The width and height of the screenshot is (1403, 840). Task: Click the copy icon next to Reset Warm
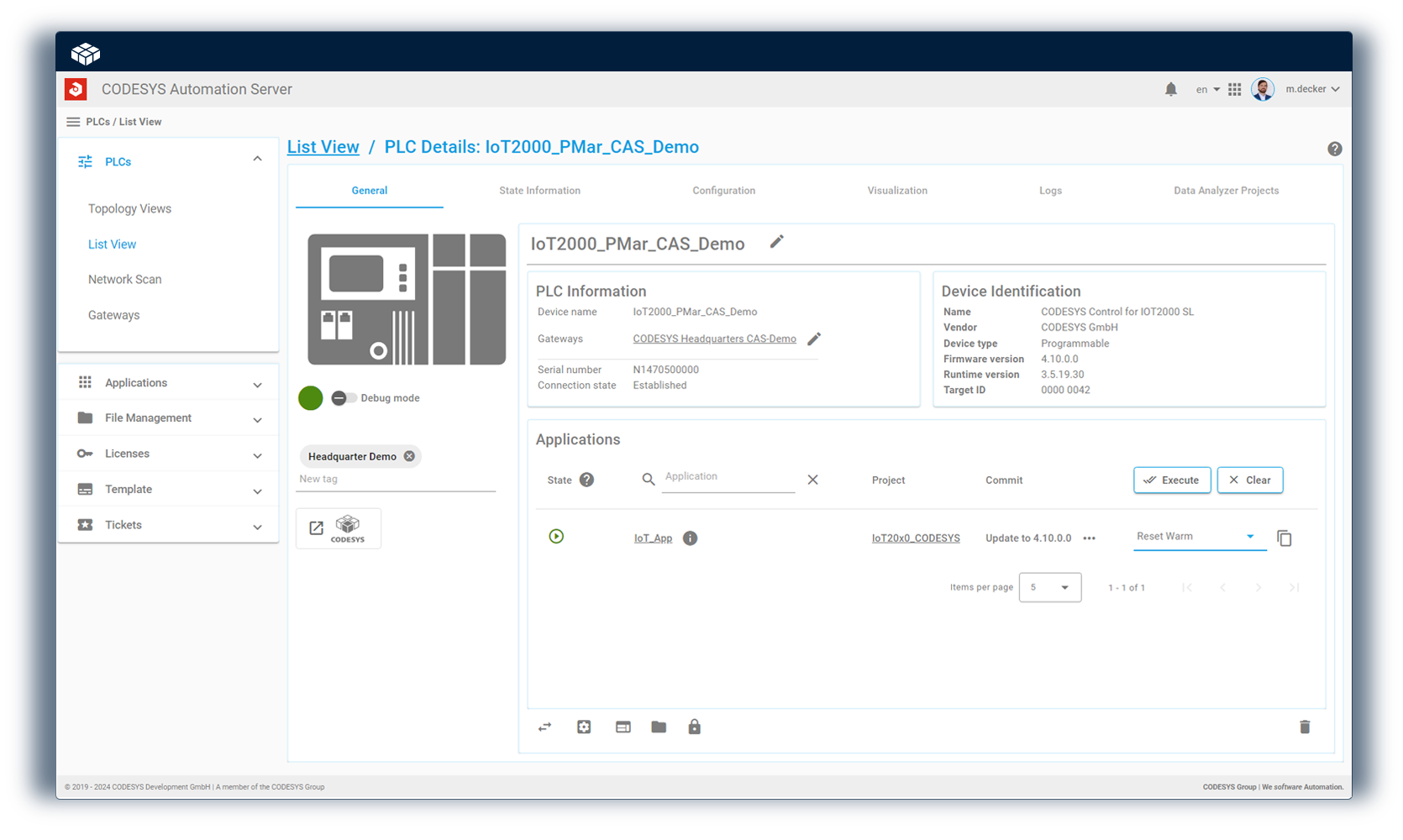click(1284, 538)
